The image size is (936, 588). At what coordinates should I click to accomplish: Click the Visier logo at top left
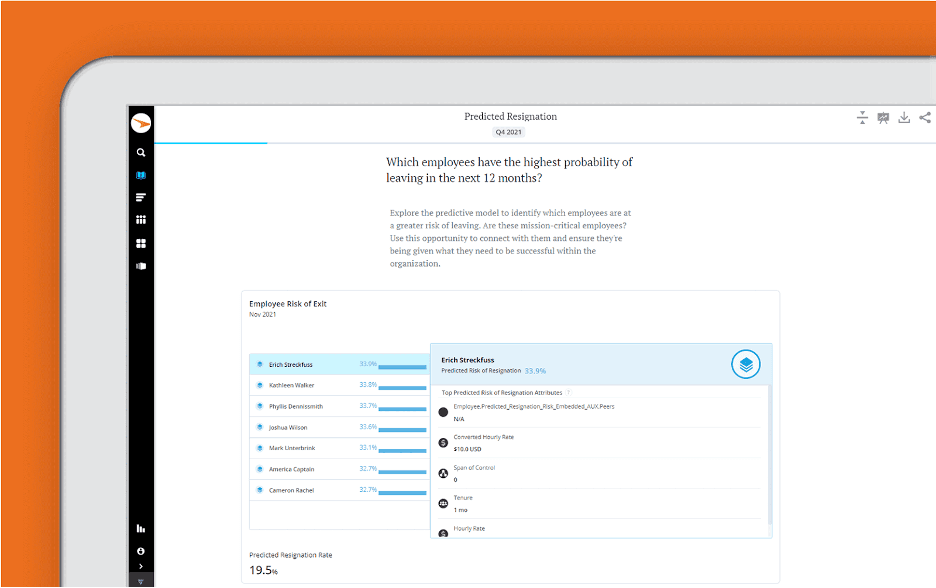[x=141, y=123]
